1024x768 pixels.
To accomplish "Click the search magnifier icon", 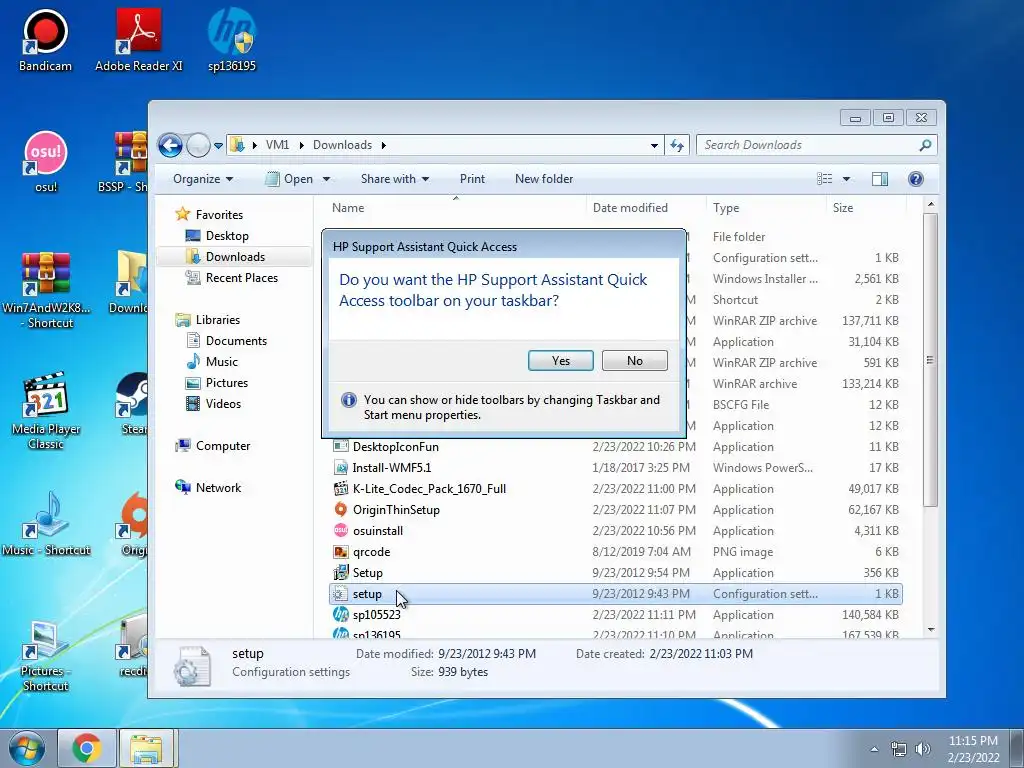I will tap(925, 145).
